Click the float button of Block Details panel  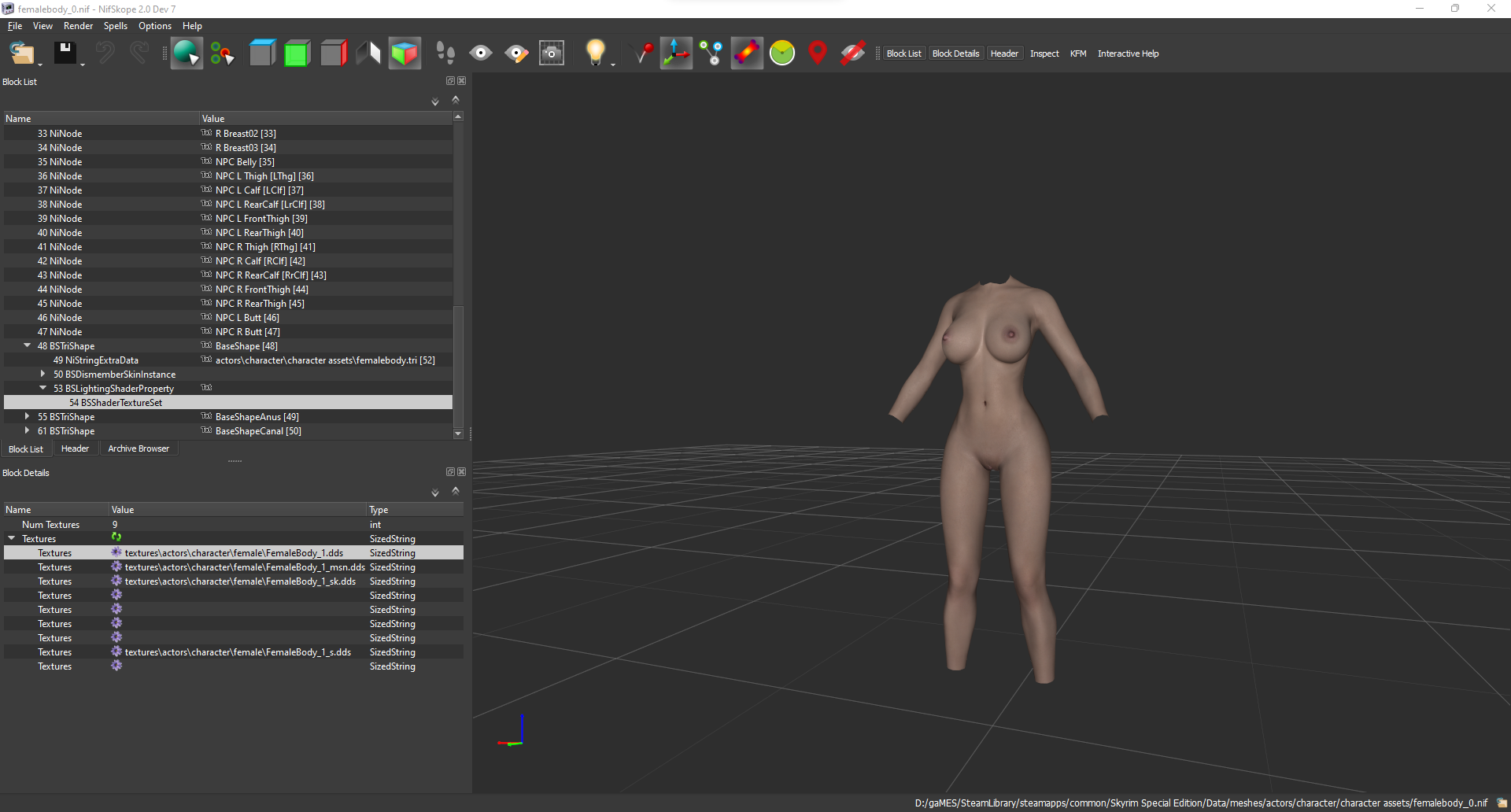(451, 472)
